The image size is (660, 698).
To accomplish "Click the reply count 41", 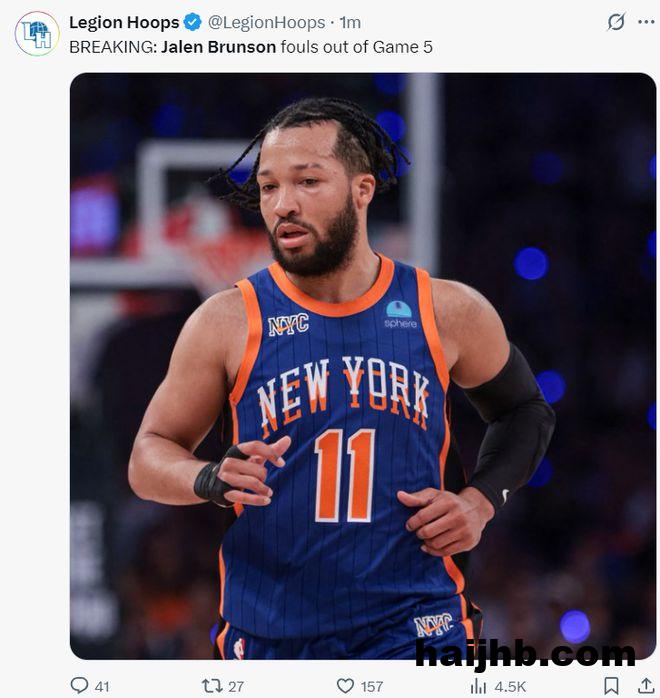I will (x=102, y=686).
